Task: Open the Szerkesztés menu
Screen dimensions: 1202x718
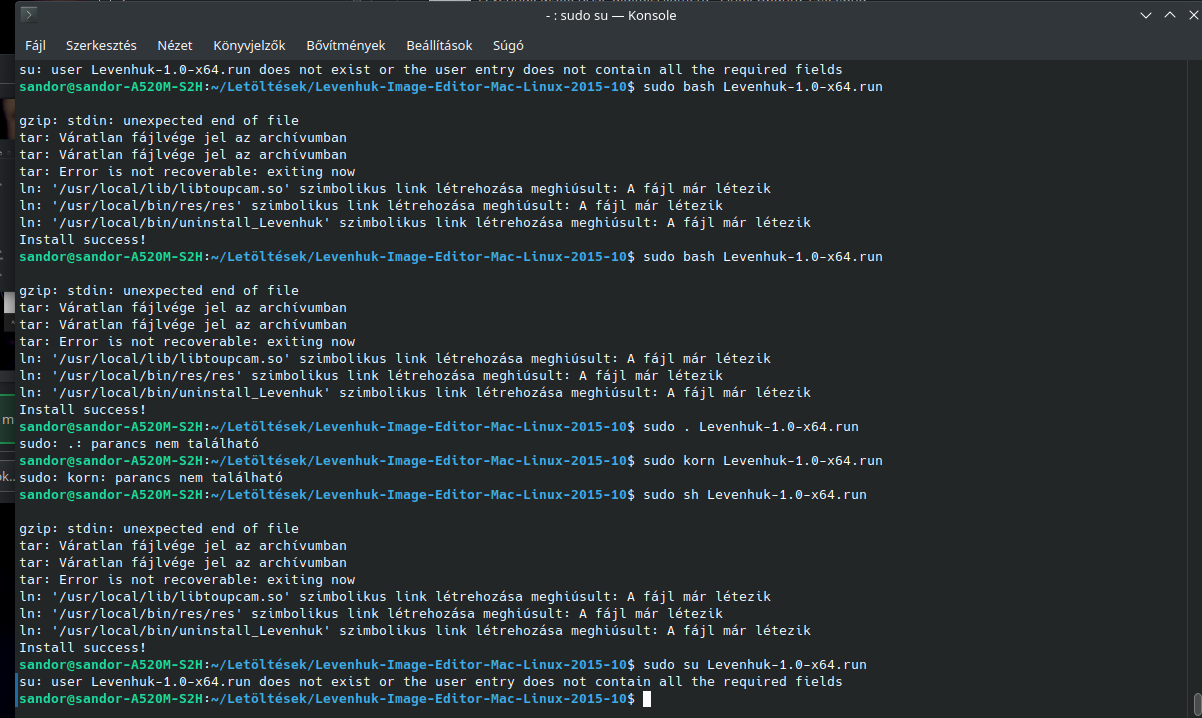Action: click(x=103, y=45)
